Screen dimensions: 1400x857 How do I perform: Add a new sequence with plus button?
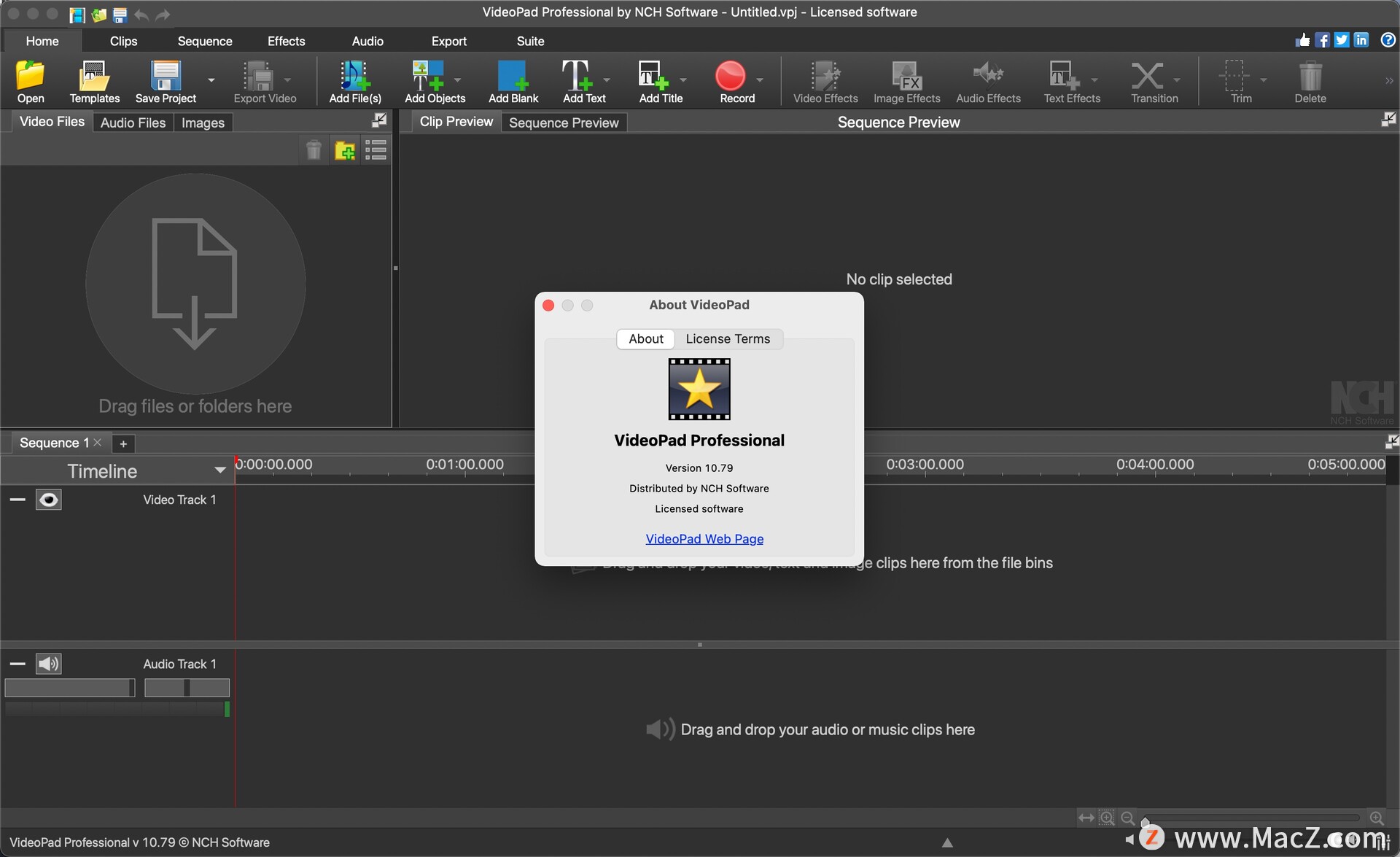pyautogui.click(x=123, y=443)
